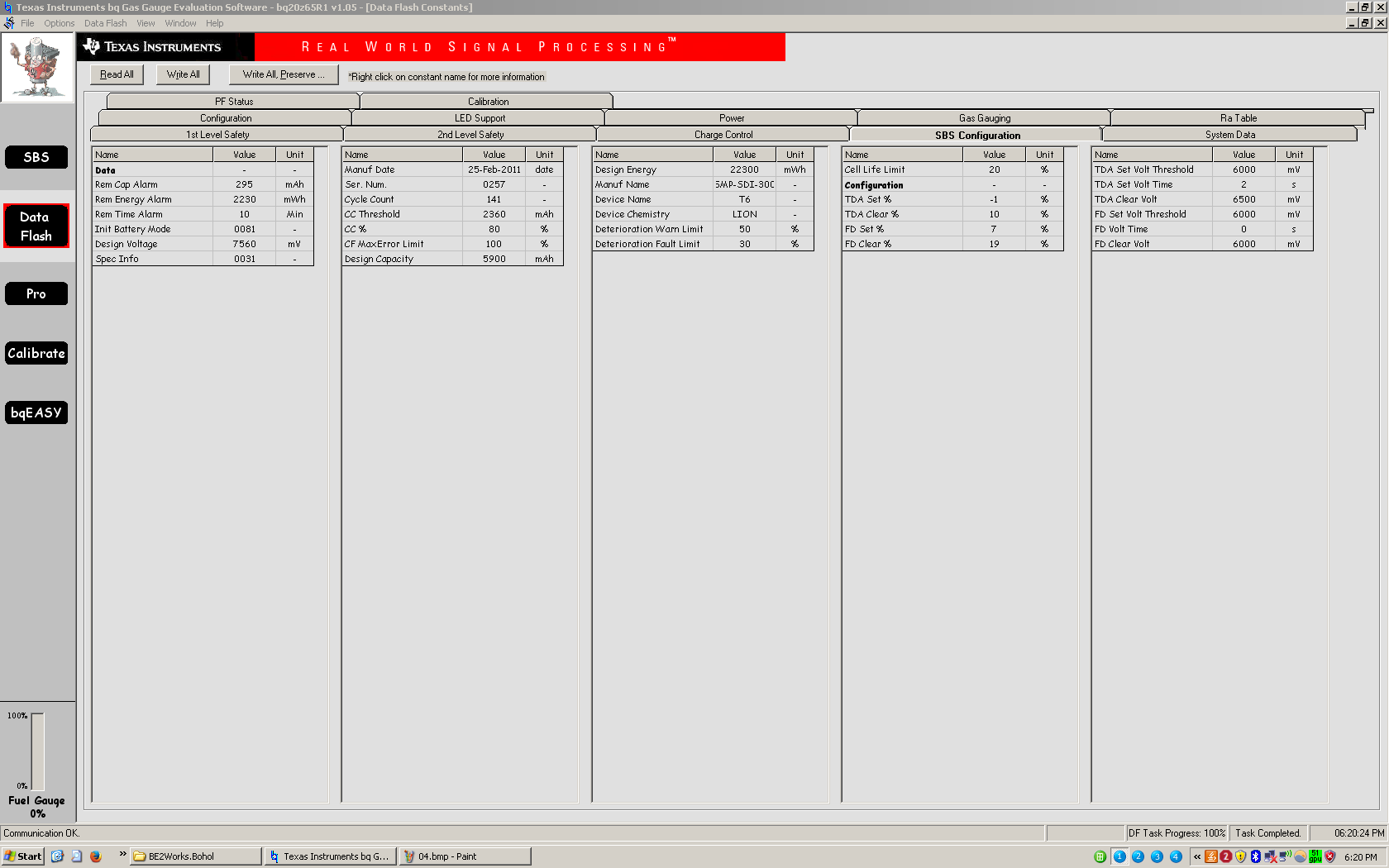Open the Data Flash menu
Image resolution: width=1389 pixels, height=868 pixels.
click(106, 23)
